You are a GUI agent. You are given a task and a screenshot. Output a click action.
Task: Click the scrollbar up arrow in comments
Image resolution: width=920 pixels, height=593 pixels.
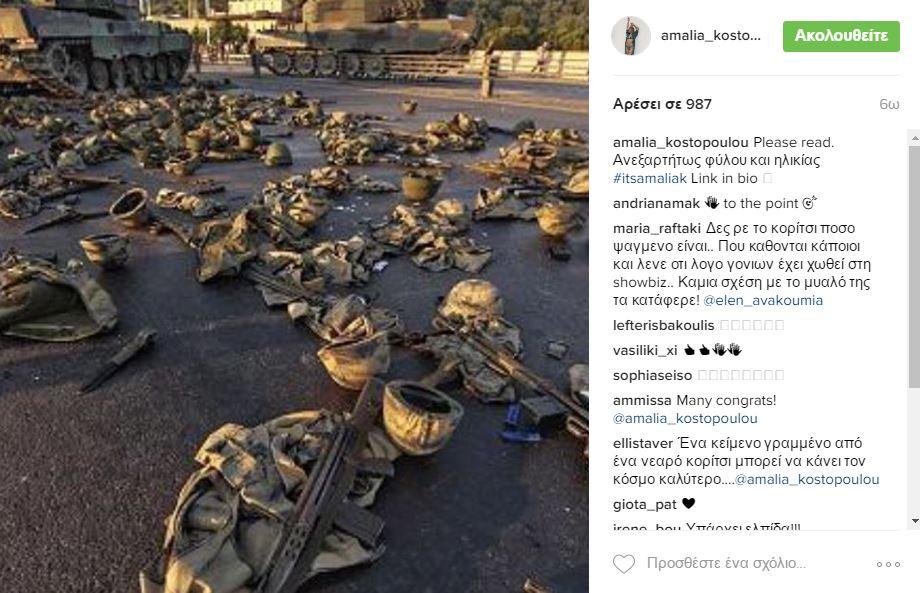(914, 138)
